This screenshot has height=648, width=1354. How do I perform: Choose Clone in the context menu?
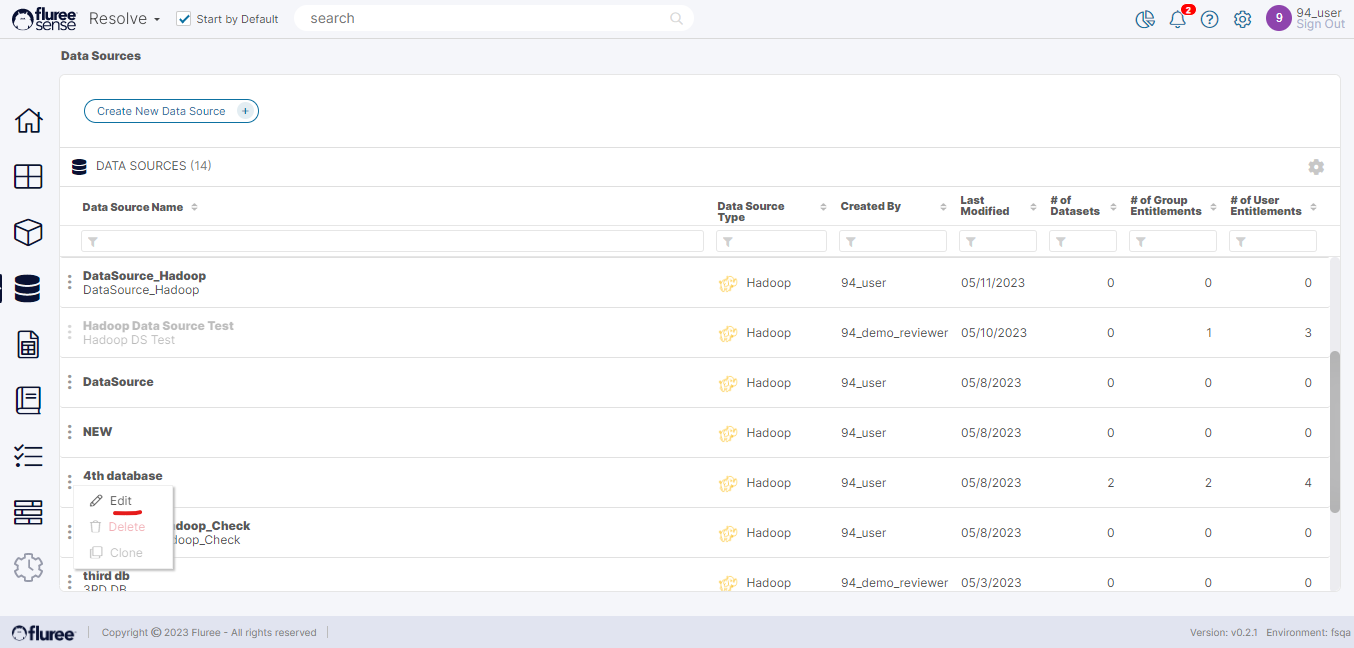tap(125, 553)
